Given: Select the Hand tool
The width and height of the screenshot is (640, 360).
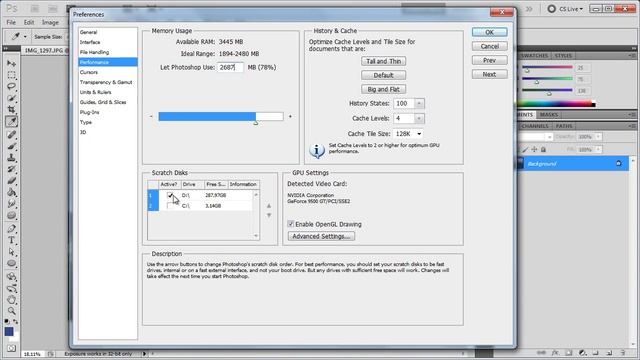Looking at the screenshot, I should (x=11, y=300).
